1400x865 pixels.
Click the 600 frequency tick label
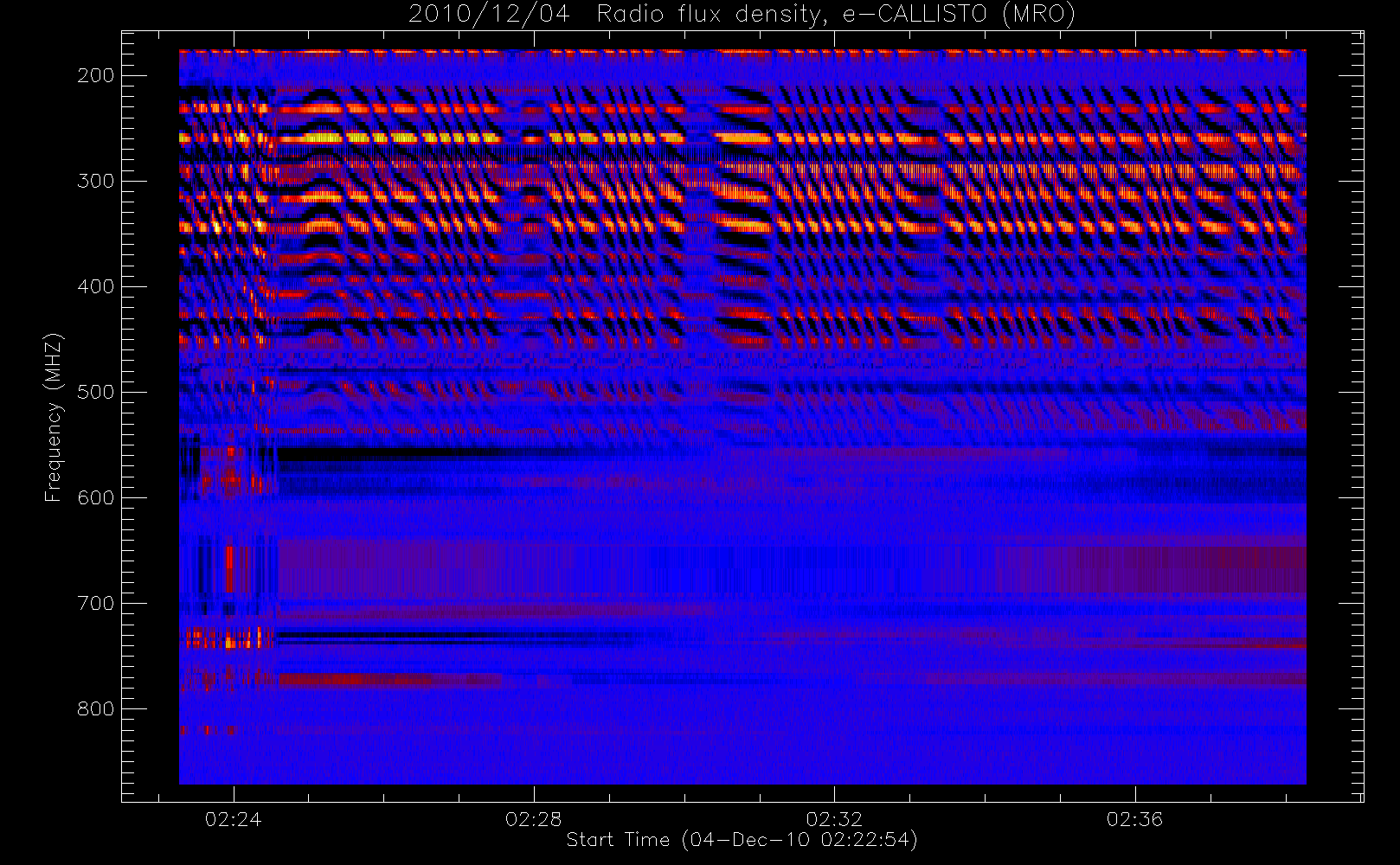tap(96, 498)
